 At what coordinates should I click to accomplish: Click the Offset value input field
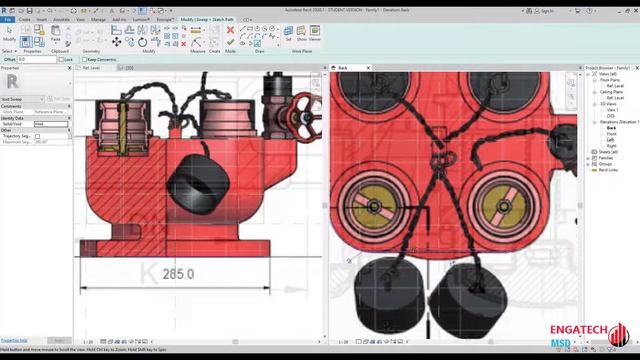pyautogui.click(x=36, y=60)
